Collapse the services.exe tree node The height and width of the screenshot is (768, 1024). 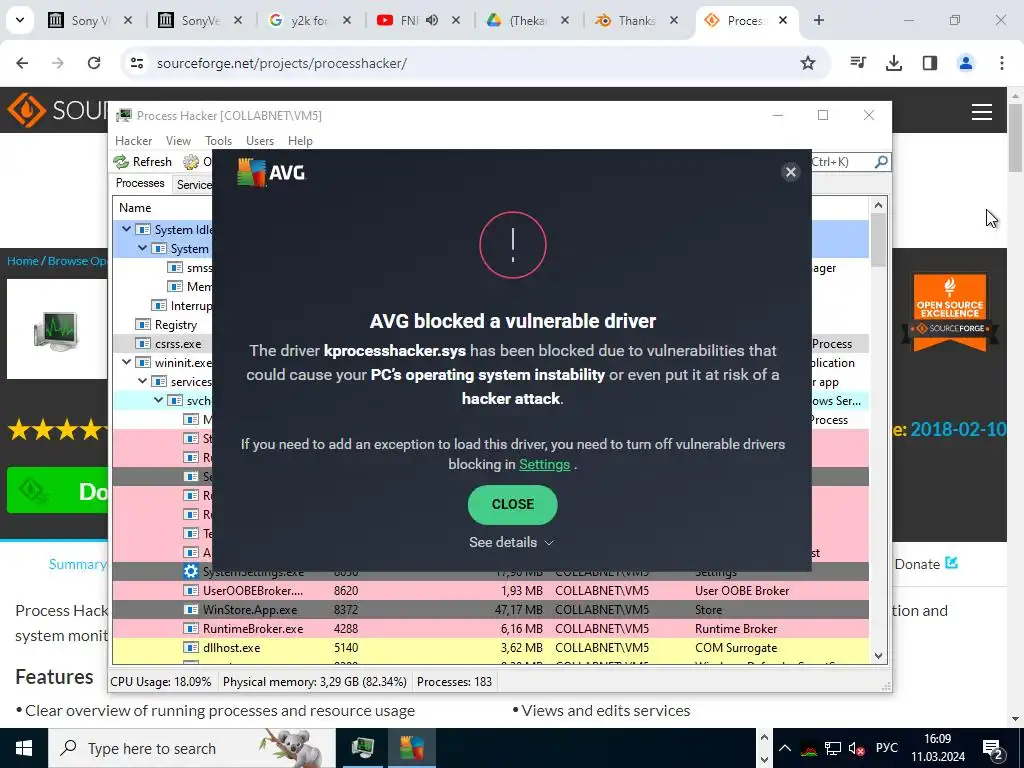click(142, 381)
